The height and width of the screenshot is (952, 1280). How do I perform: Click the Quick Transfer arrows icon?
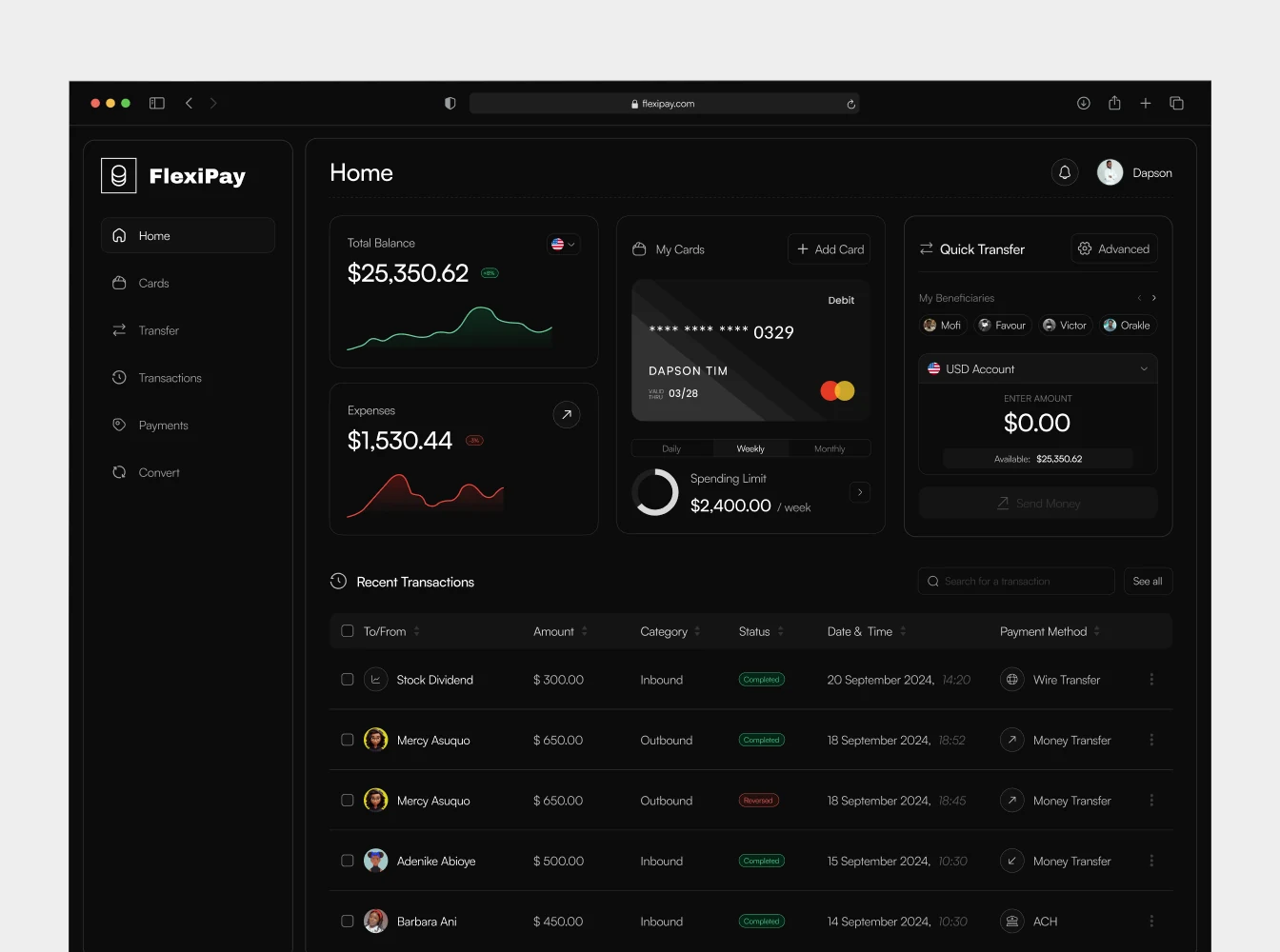pyautogui.click(x=926, y=248)
